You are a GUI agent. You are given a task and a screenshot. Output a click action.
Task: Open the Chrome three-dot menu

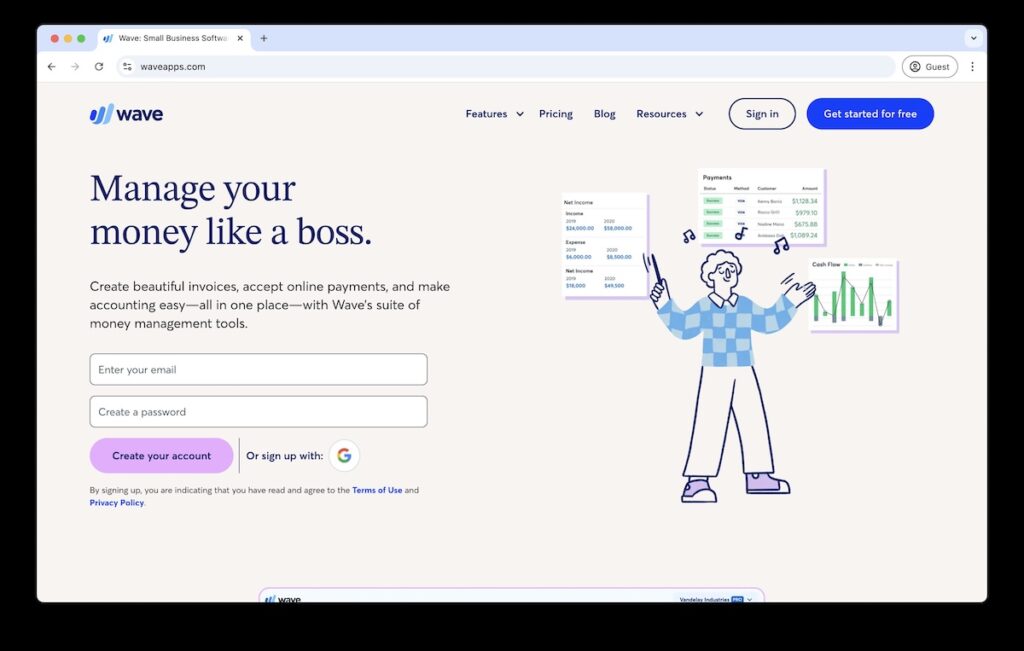coord(972,67)
